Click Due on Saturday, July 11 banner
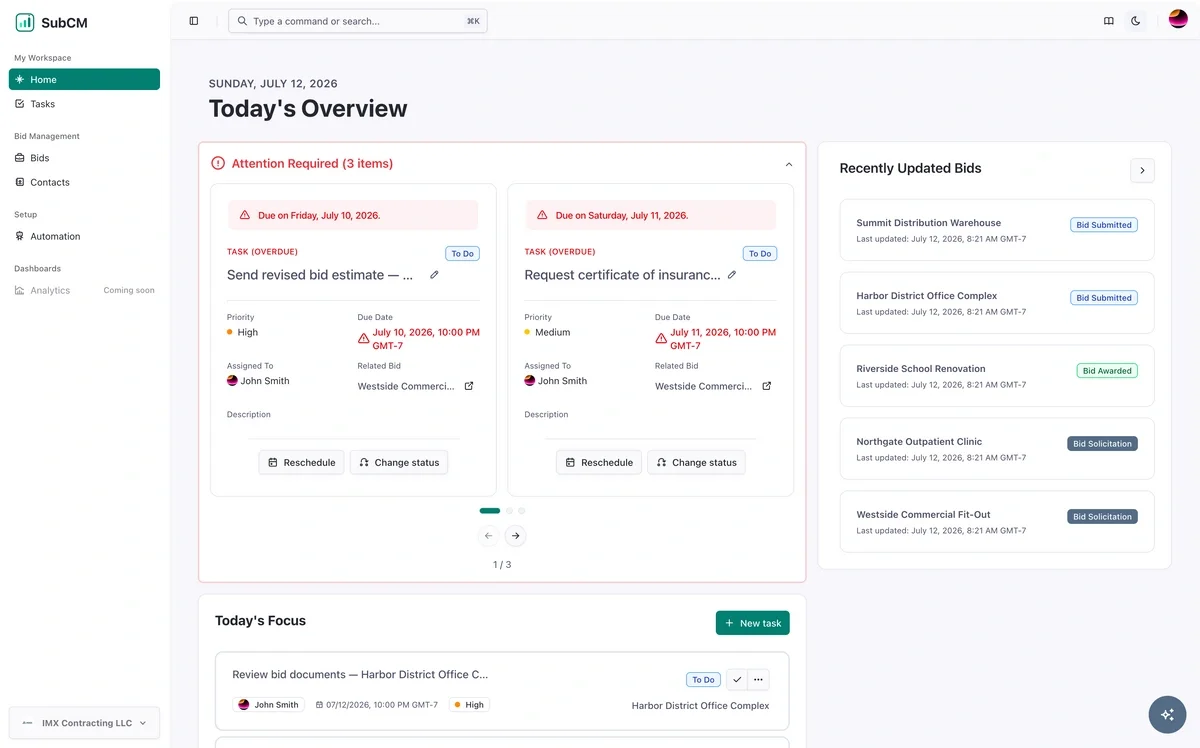1200x748 pixels. click(x=651, y=215)
